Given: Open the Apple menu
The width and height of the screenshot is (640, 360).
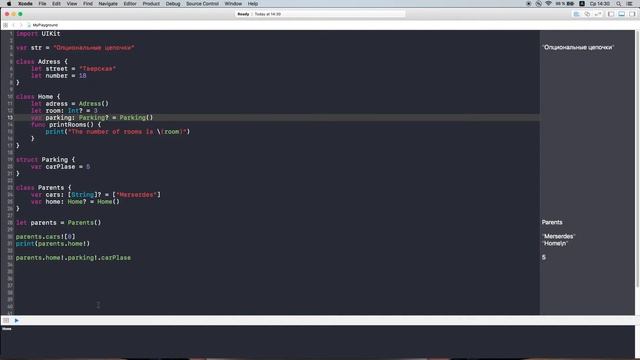Looking at the screenshot, I should (x=9, y=4).
